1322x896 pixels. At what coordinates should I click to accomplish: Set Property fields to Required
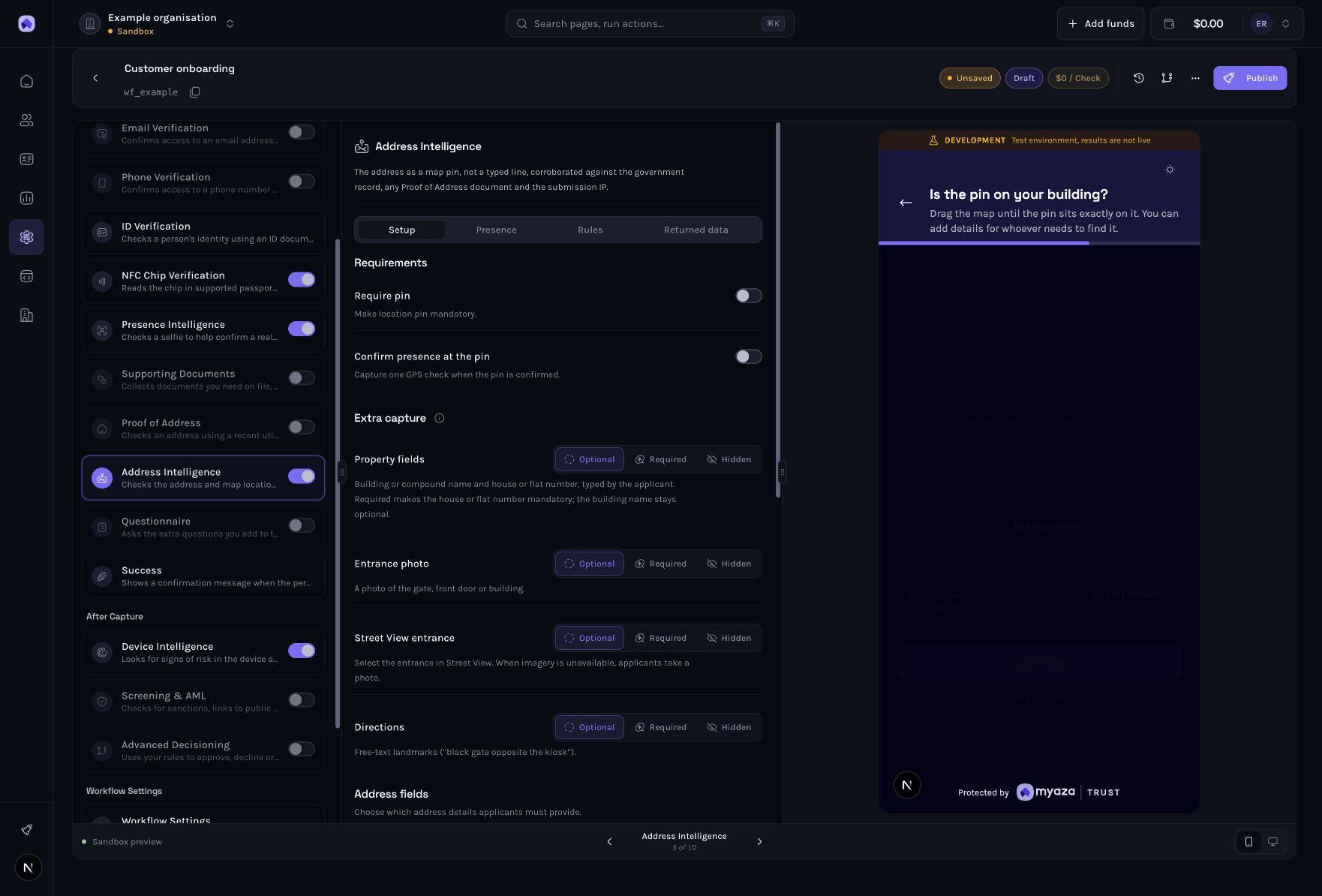661,459
